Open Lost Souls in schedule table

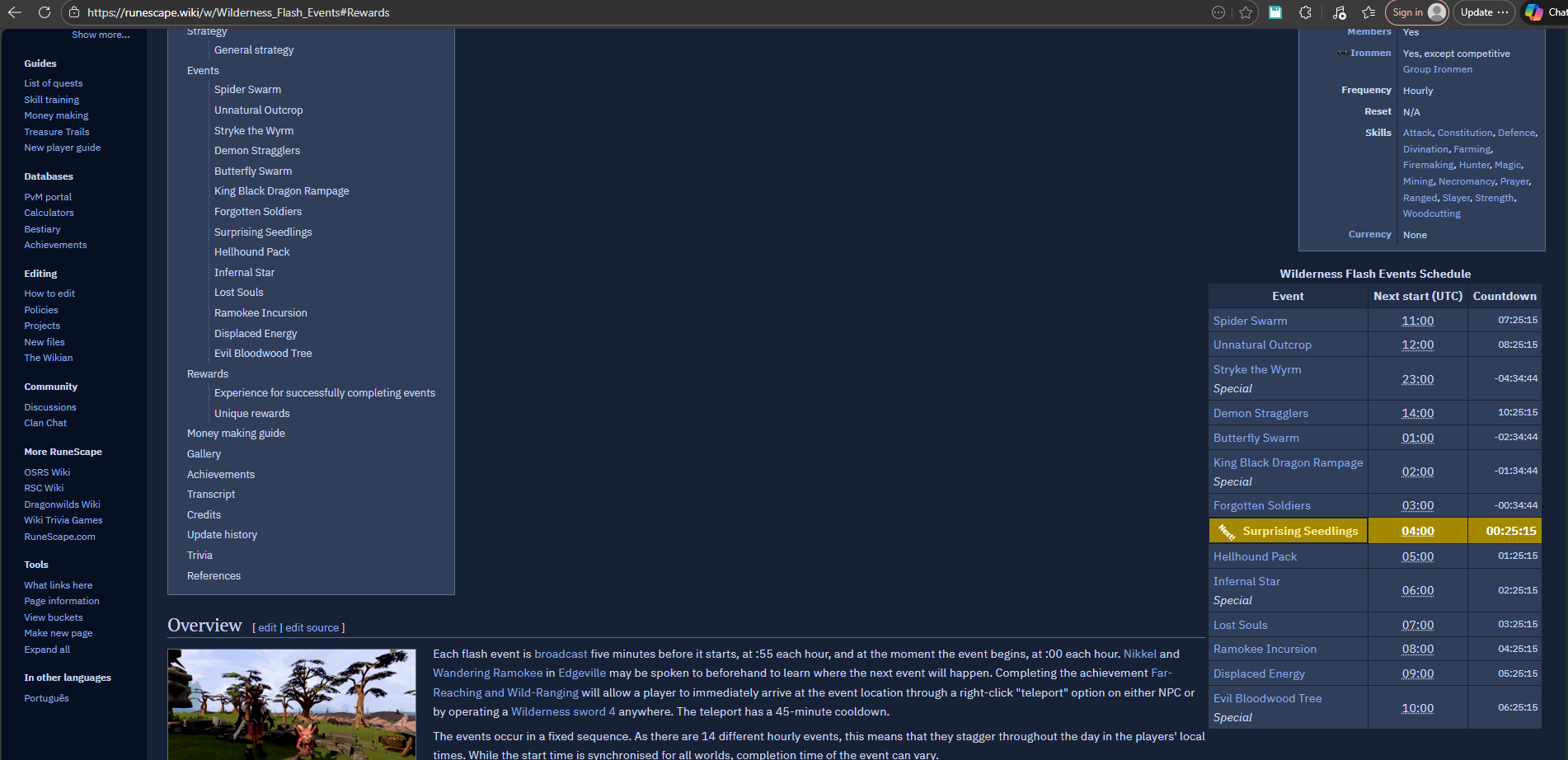point(1241,626)
